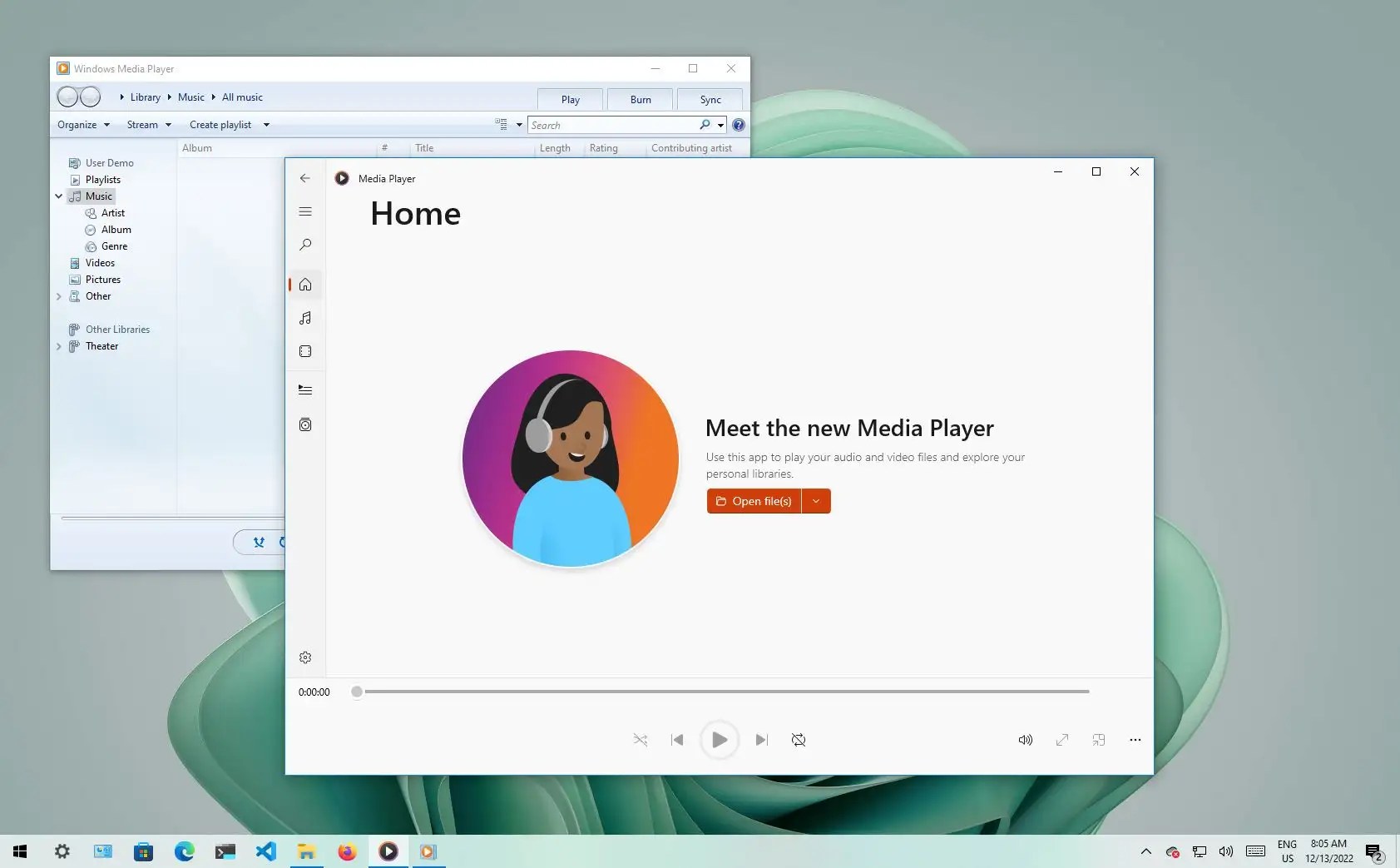Open Media Player settings gear
1400x868 pixels.
click(x=305, y=657)
